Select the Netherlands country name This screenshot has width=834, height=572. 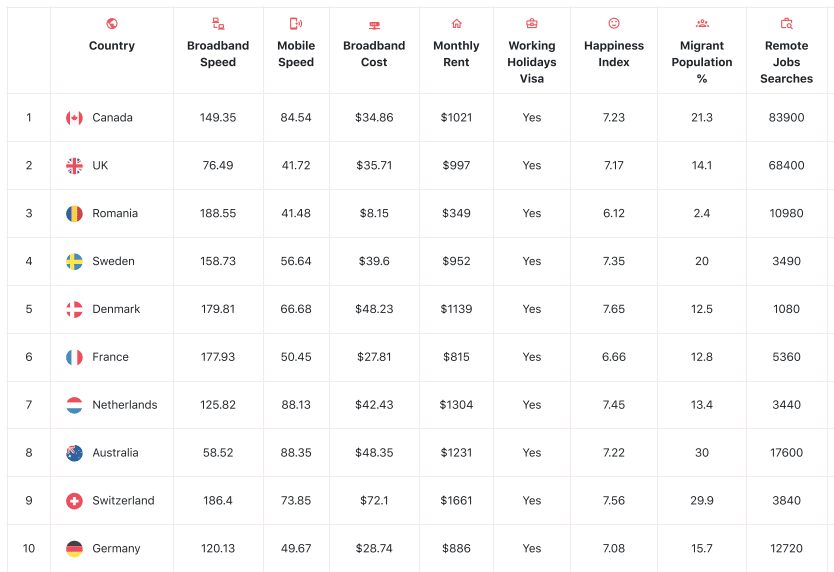tap(125, 405)
